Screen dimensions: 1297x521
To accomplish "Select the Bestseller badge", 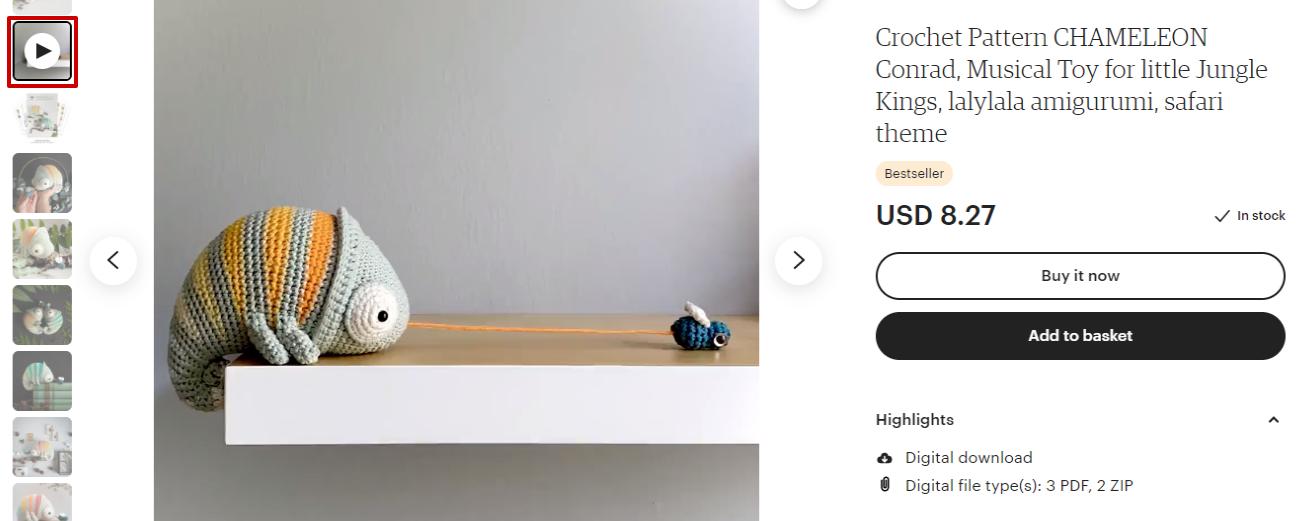I will [914, 174].
